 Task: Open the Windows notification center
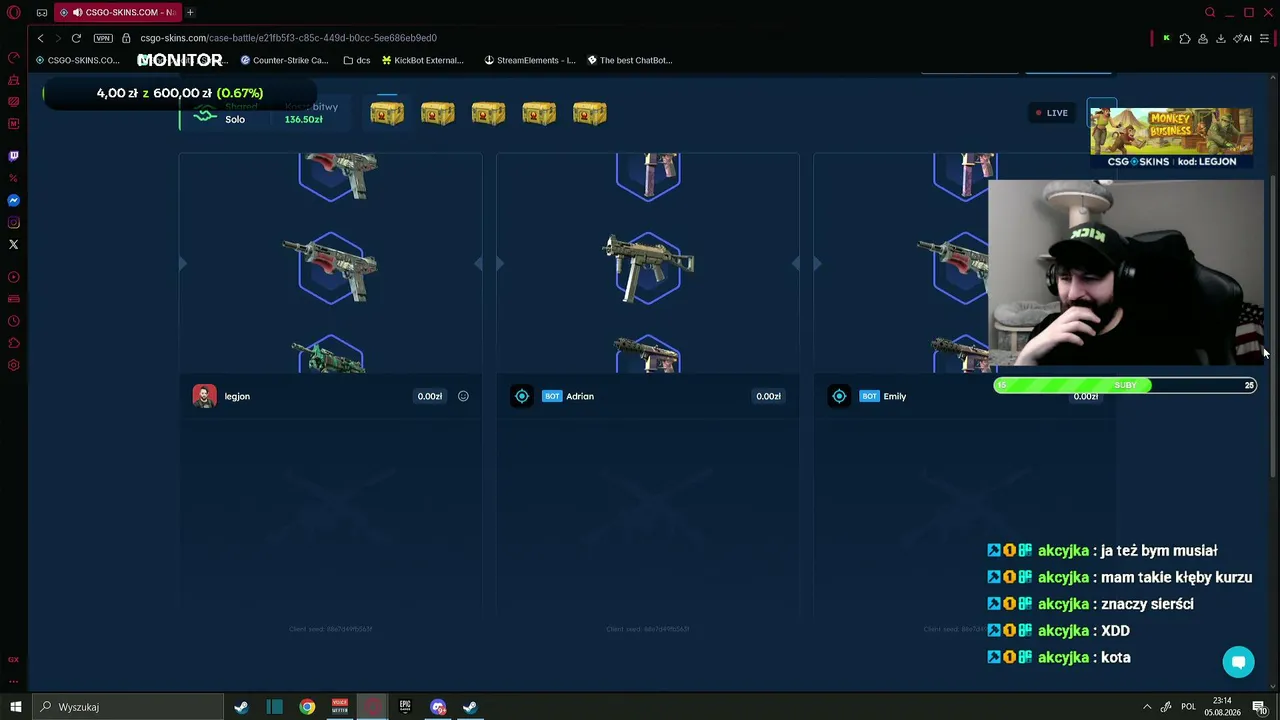click(1260, 707)
